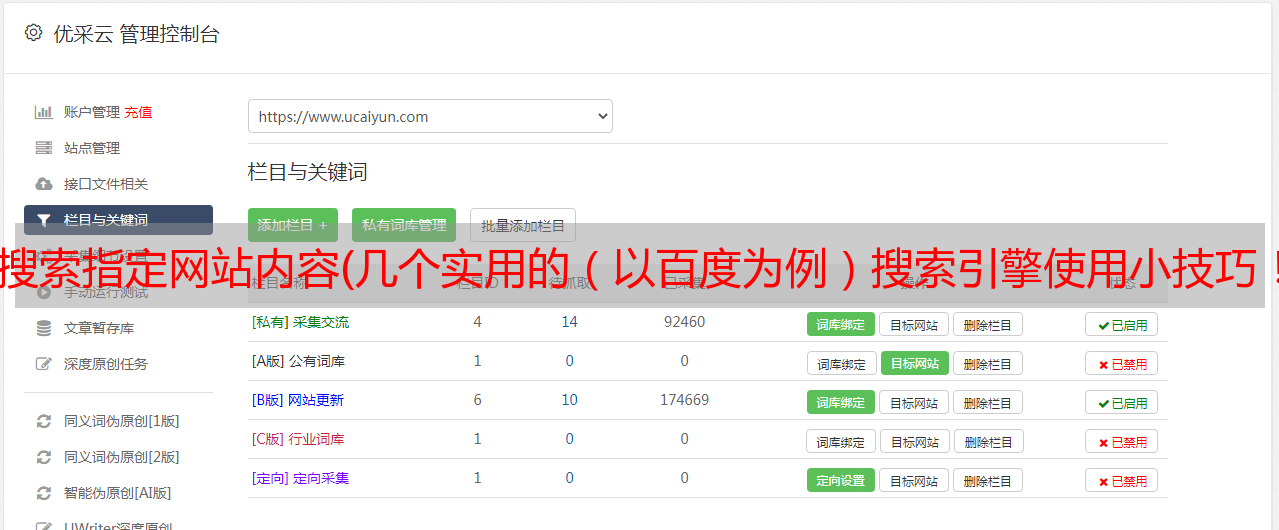
Task: Toggle 已启用 status for 网站更新 row
Action: coord(1121,402)
